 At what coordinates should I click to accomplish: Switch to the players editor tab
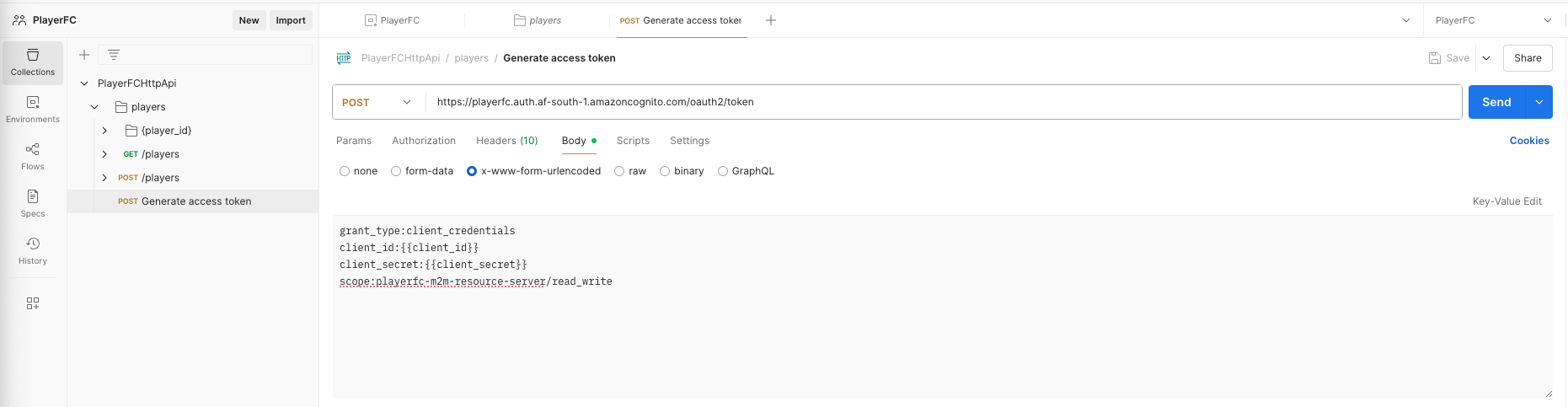(538, 20)
